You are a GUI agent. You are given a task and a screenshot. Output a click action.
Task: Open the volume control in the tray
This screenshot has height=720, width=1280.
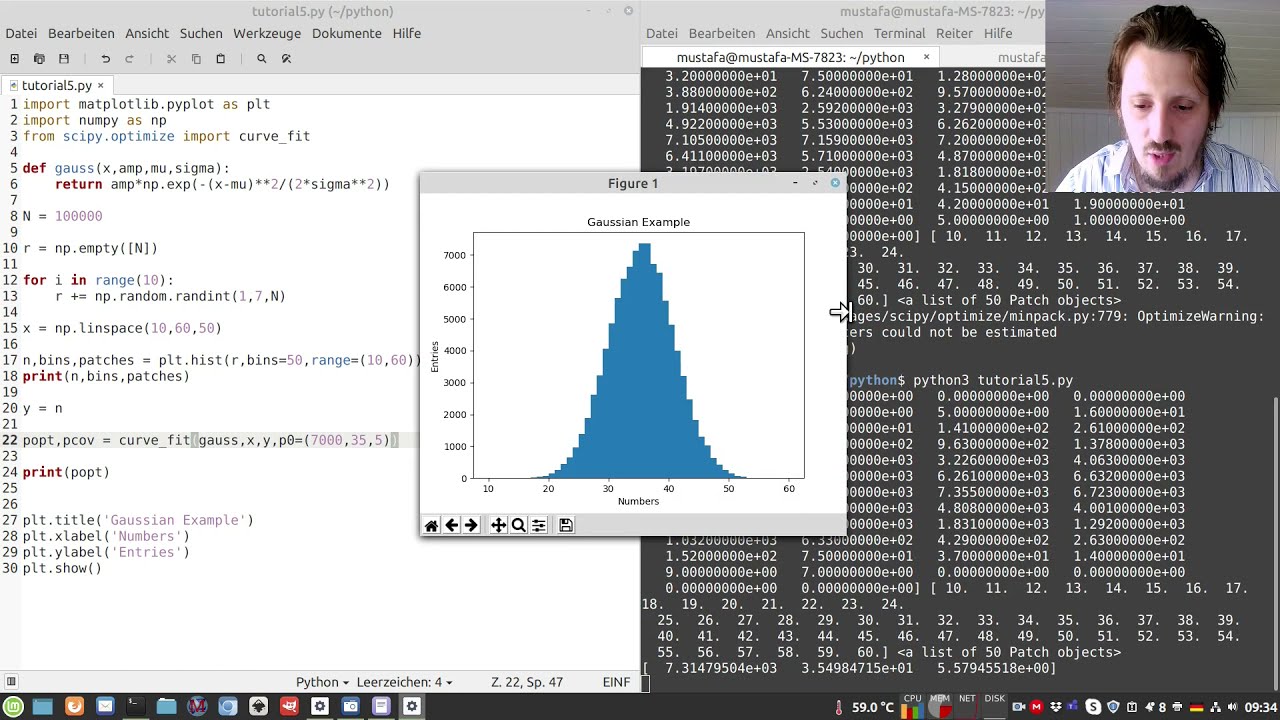[x=1234, y=707]
